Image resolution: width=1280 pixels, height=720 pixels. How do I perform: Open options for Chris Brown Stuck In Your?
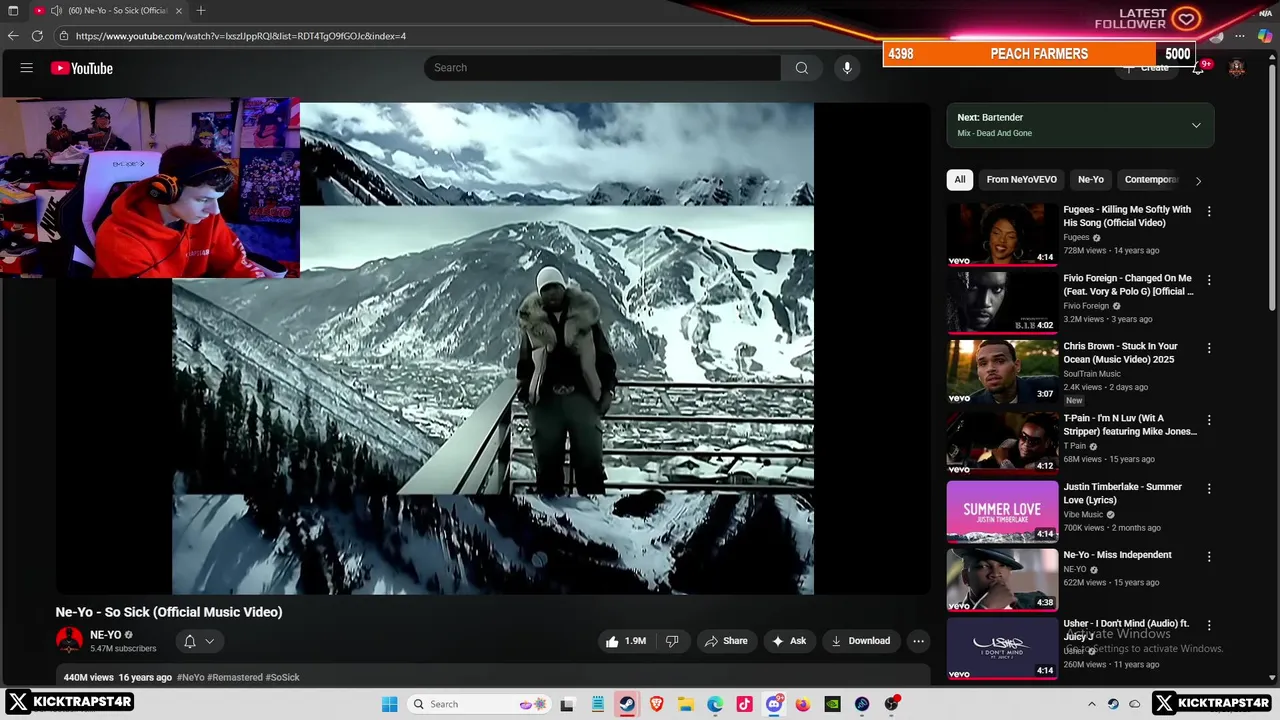click(1209, 348)
